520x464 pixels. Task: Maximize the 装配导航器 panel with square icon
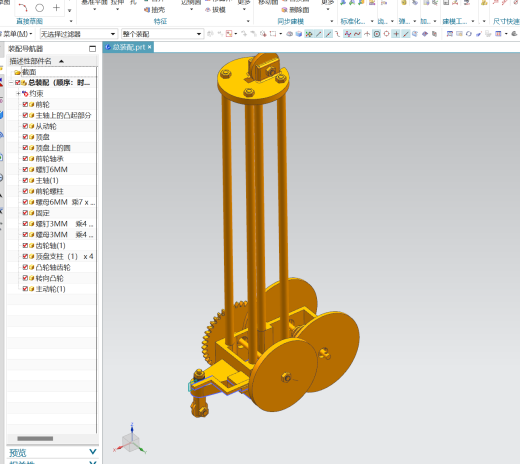tap(92, 49)
